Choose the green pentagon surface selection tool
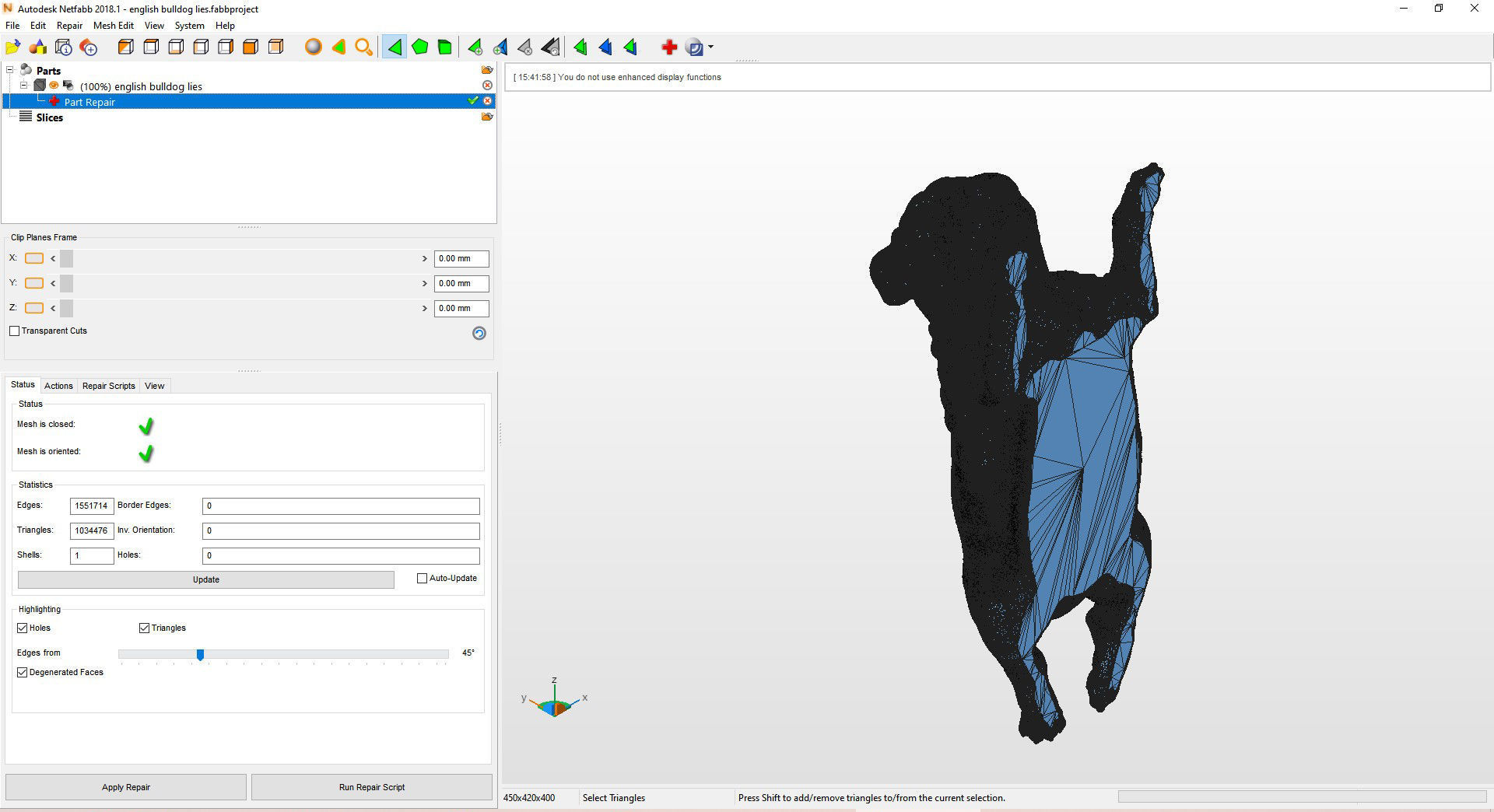1494x812 pixels. click(x=419, y=47)
